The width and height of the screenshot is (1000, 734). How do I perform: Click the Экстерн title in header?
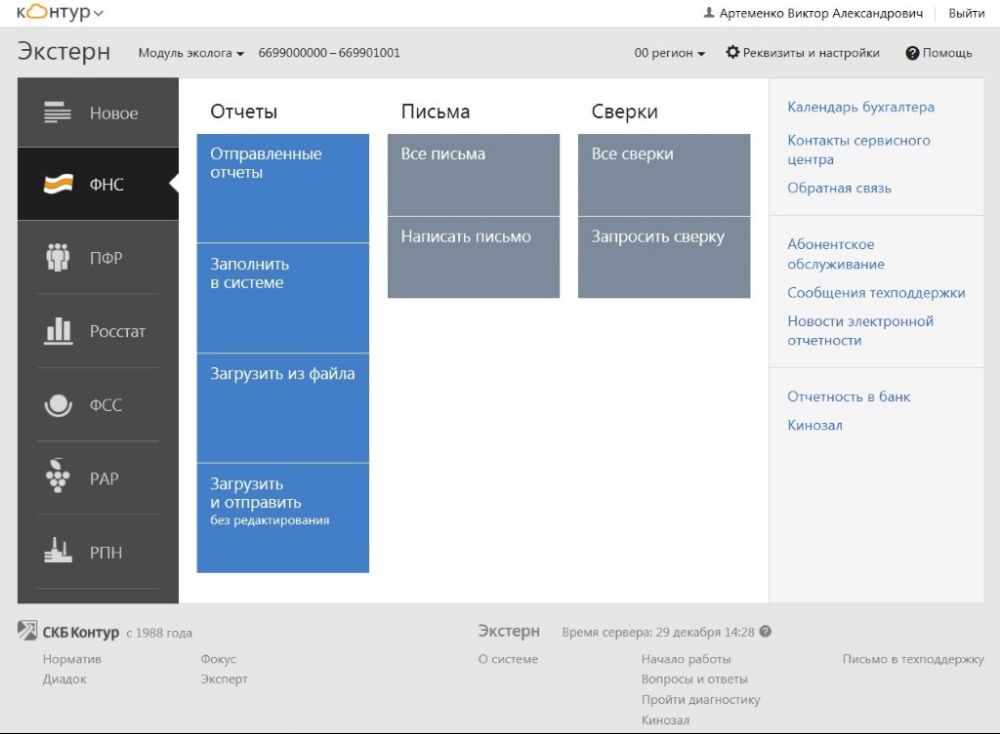coord(64,52)
